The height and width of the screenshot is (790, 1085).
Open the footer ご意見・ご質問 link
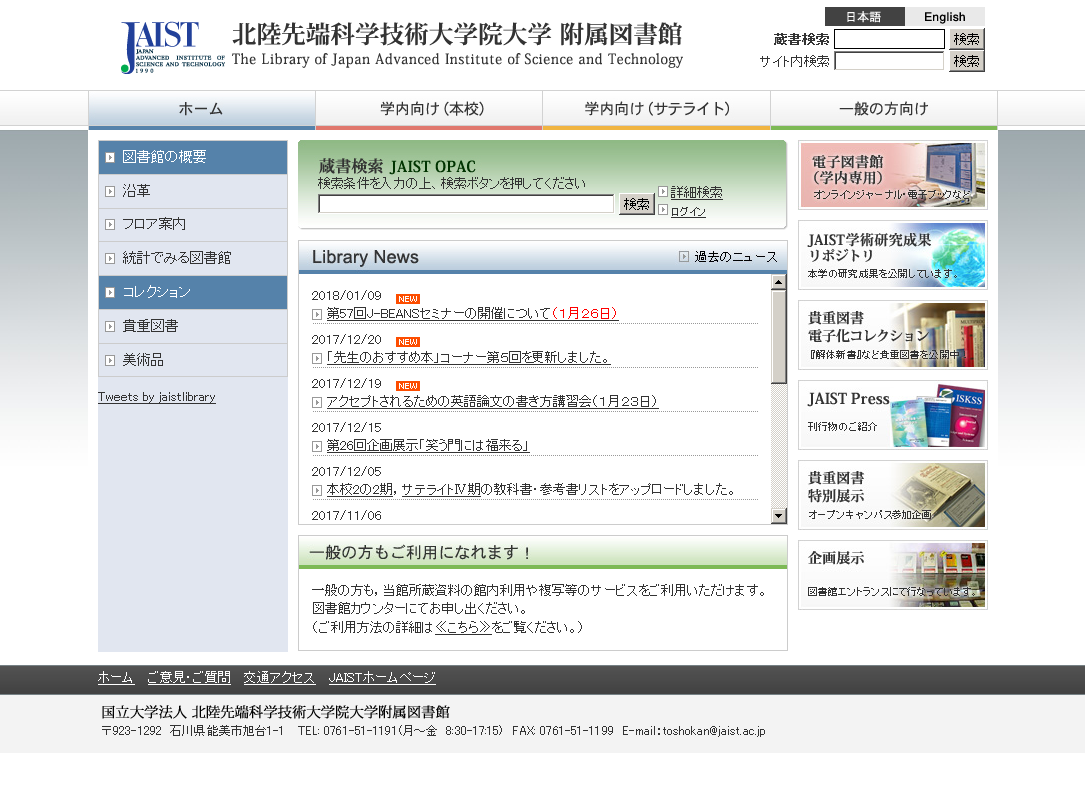[189, 678]
